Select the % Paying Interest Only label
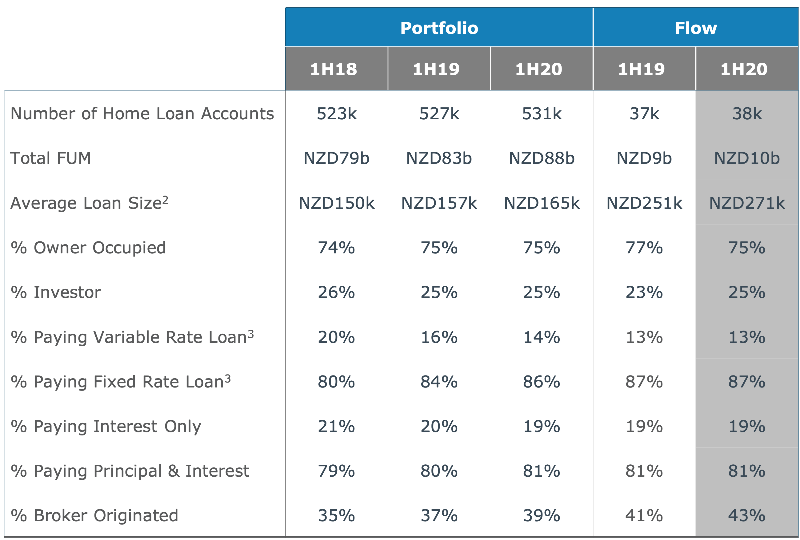 pyautogui.click(x=106, y=426)
